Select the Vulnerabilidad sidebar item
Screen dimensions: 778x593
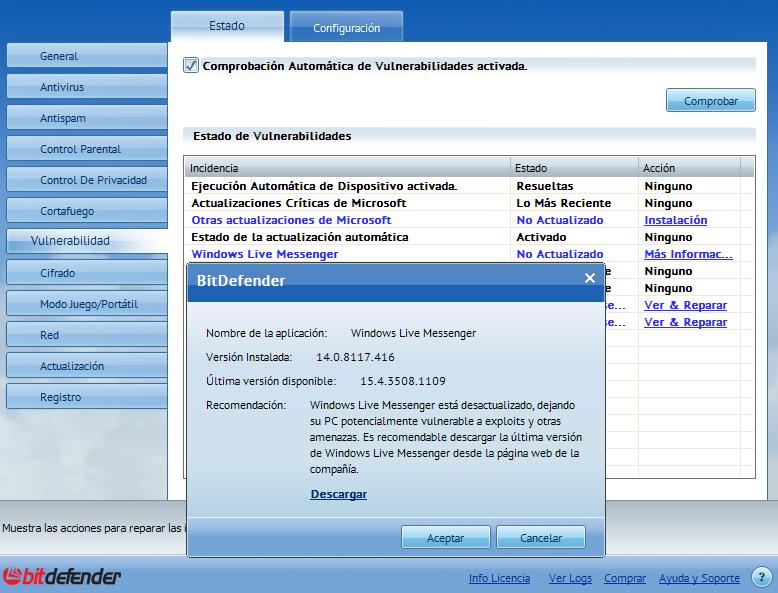[x=87, y=241]
